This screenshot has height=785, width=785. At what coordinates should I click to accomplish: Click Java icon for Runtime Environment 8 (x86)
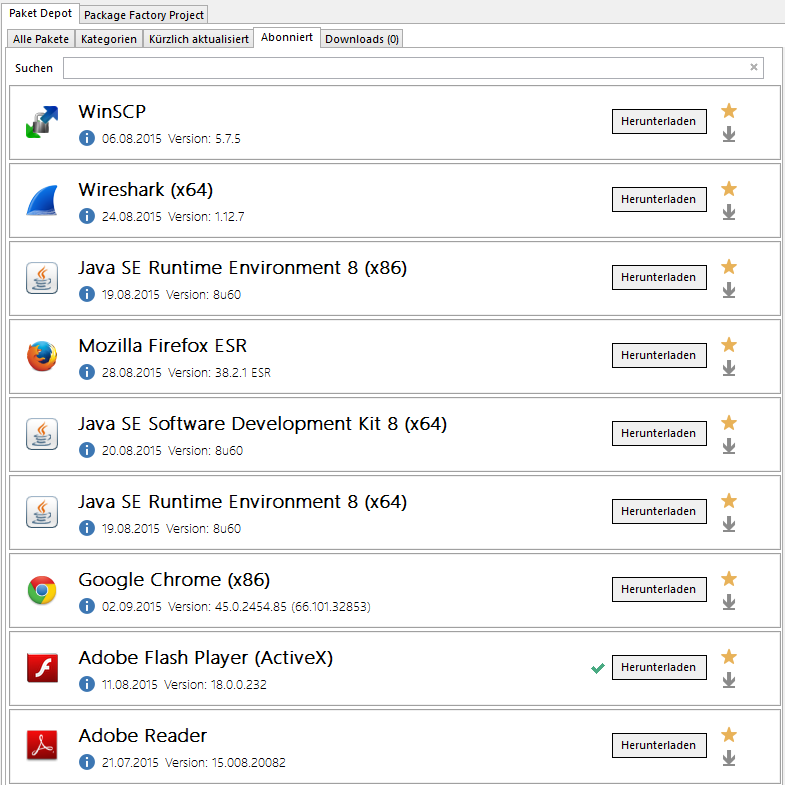42,278
